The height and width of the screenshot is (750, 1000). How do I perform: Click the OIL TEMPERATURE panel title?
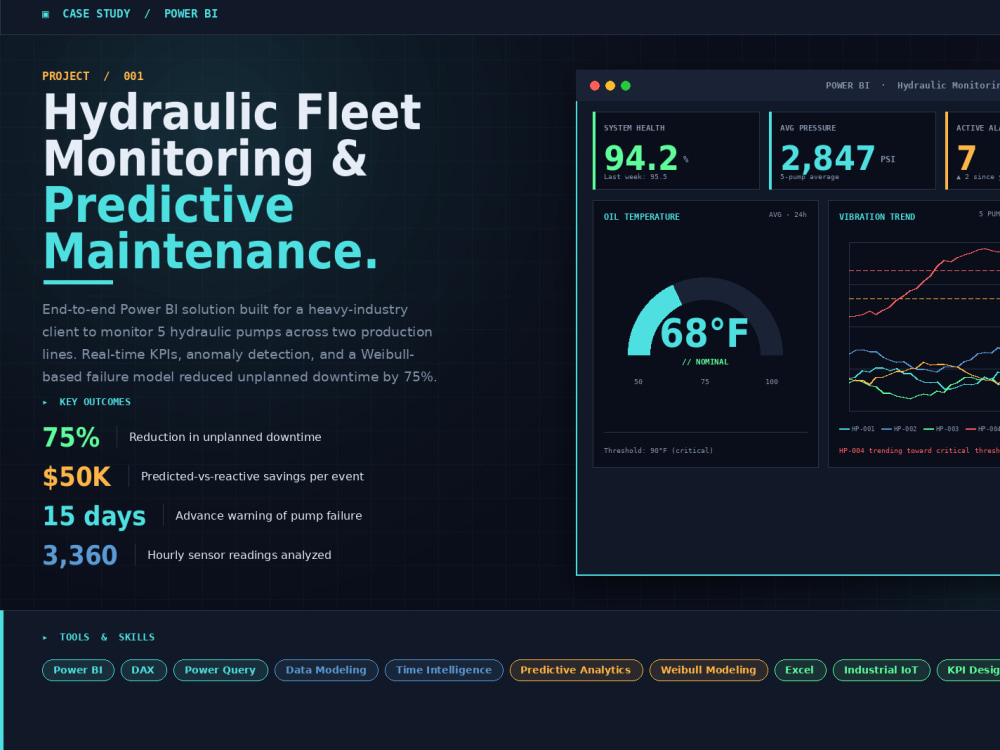(x=642, y=217)
